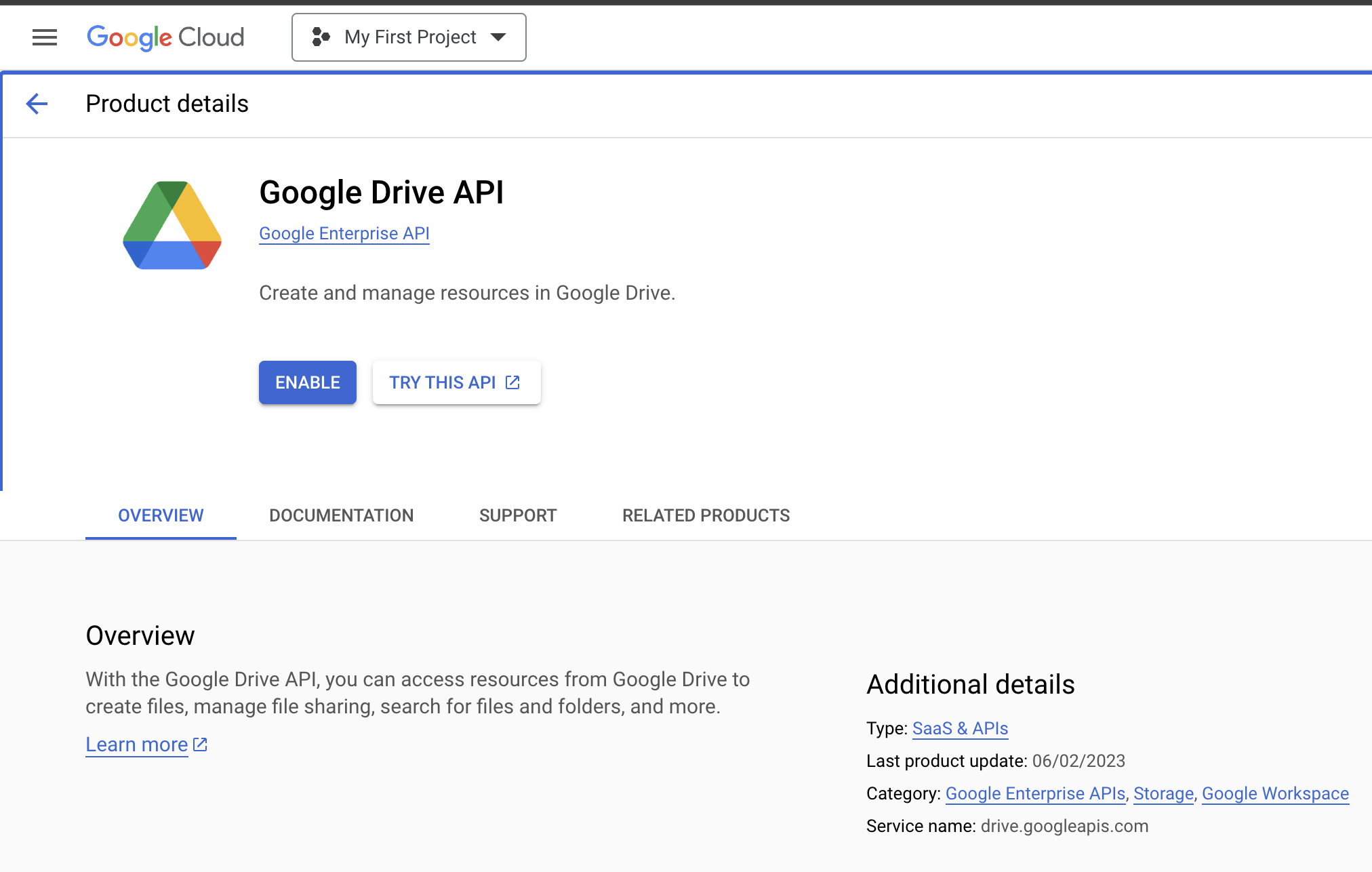Open the SUPPORT tab
The width and height of the screenshot is (1372, 872).
tap(518, 515)
